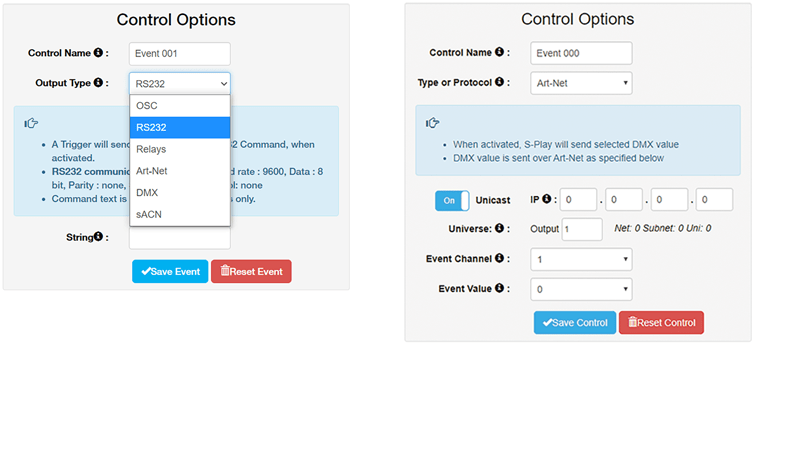806x463 pixels.
Task: Click info icon next to String label
Action: coord(98,236)
